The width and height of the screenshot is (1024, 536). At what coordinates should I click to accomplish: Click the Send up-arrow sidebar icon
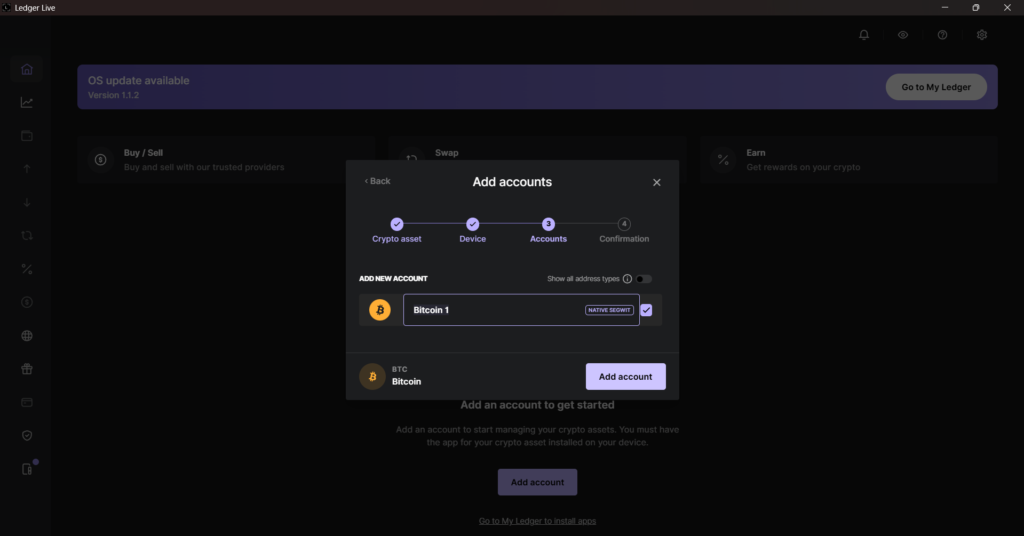(x=27, y=169)
